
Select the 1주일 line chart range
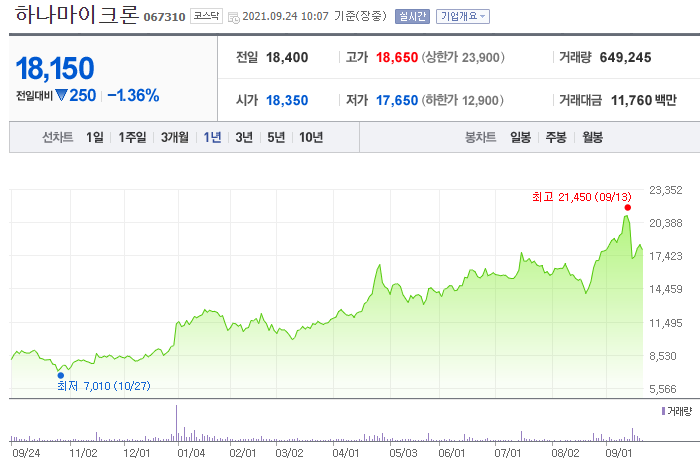point(132,137)
